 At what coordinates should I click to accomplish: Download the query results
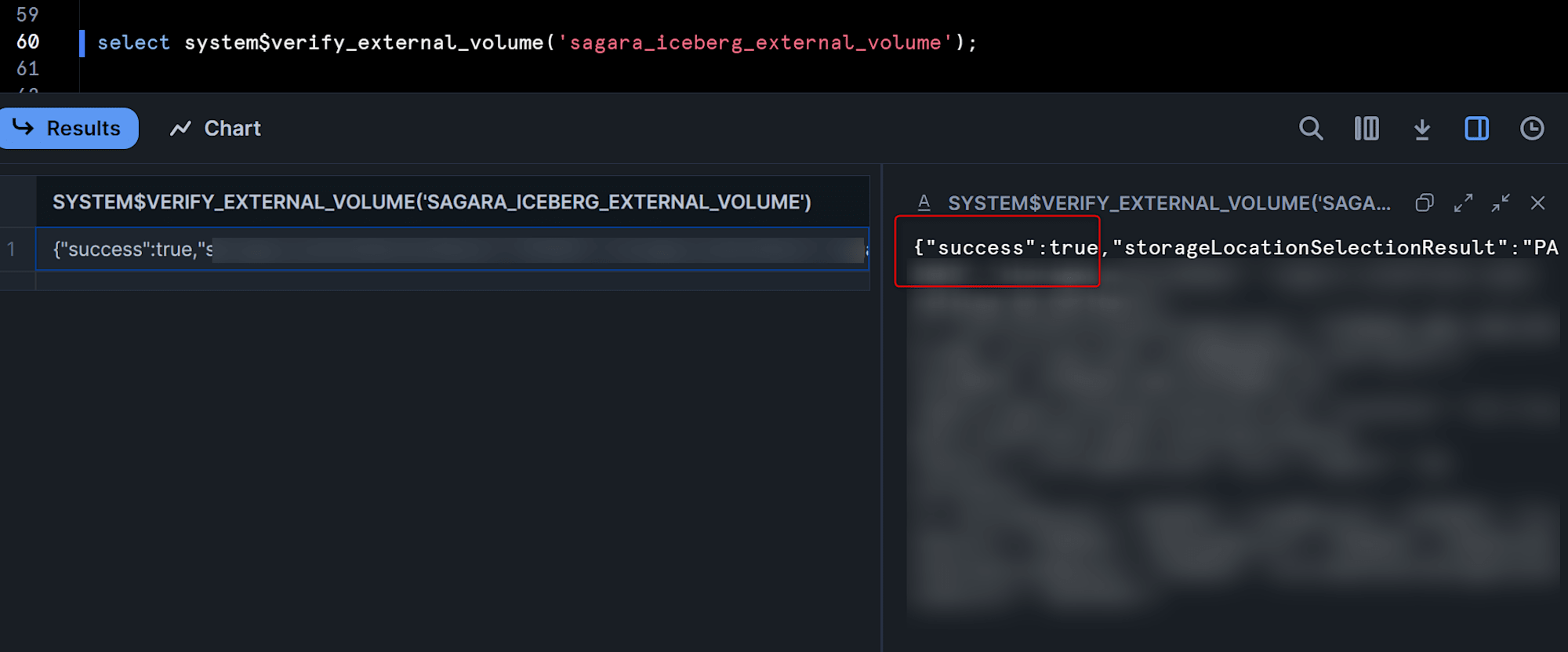click(1422, 129)
